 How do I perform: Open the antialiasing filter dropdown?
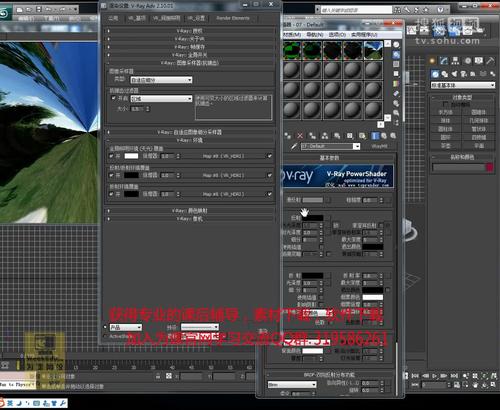click(161, 99)
